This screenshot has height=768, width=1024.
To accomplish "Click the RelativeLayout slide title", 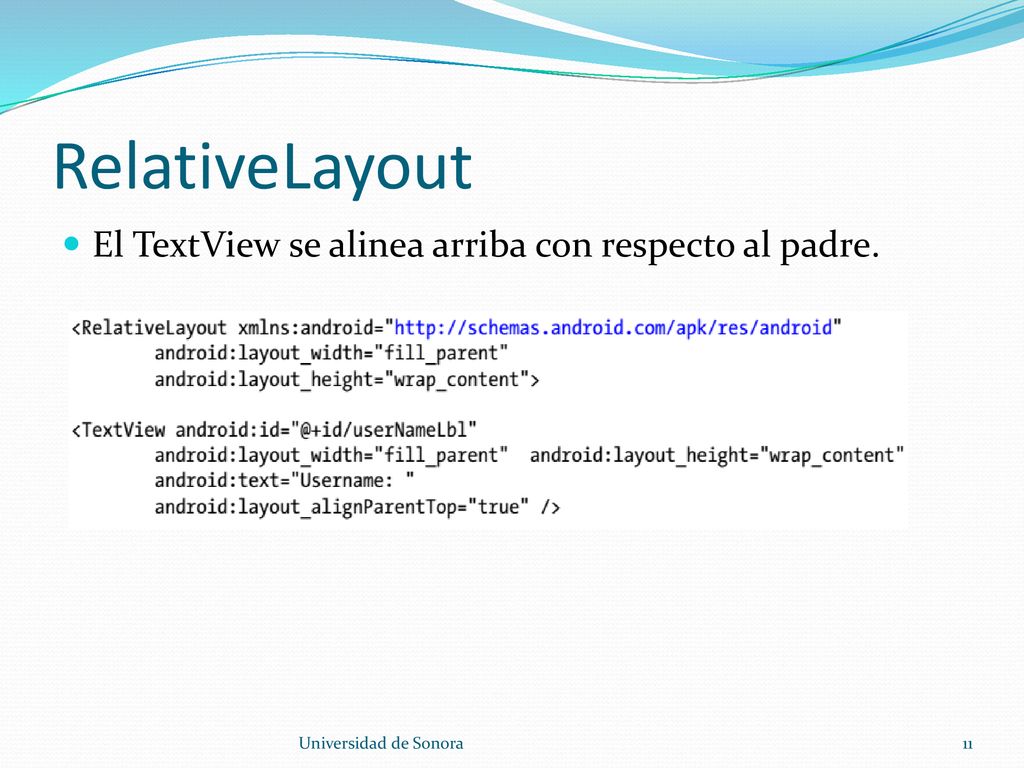I will click(263, 168).
